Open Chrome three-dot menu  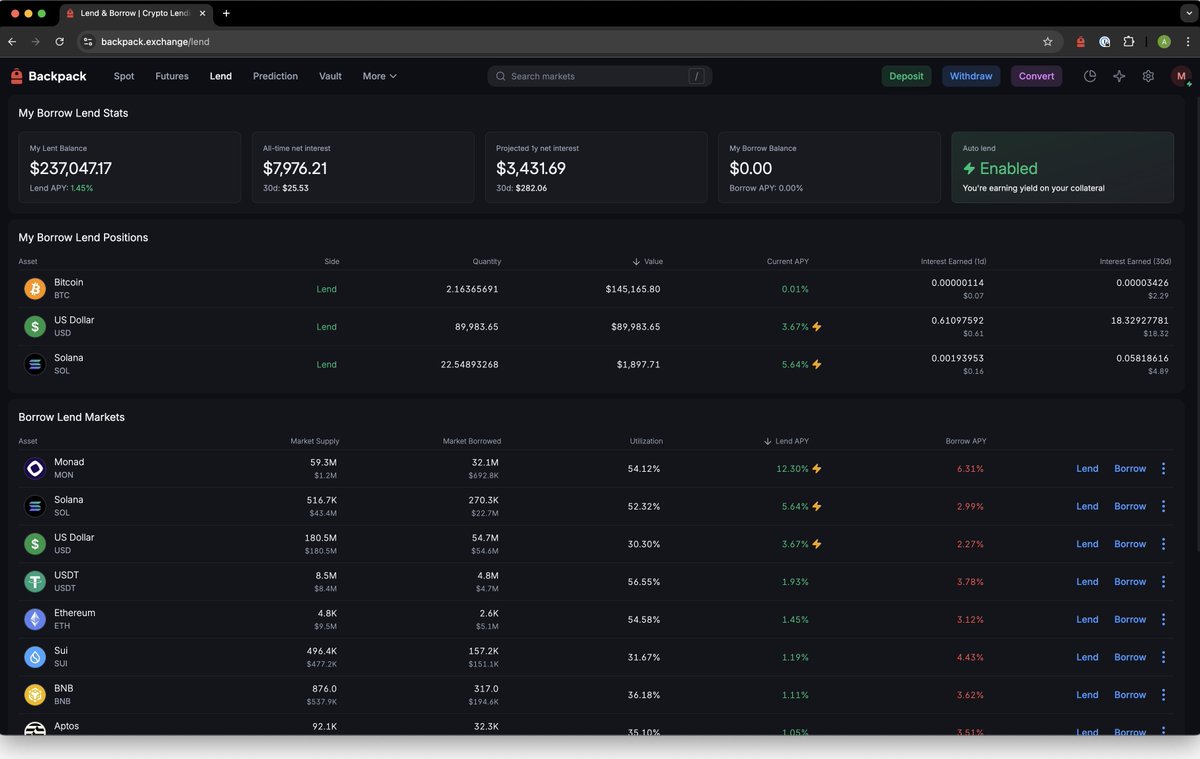click(1188, 42)
